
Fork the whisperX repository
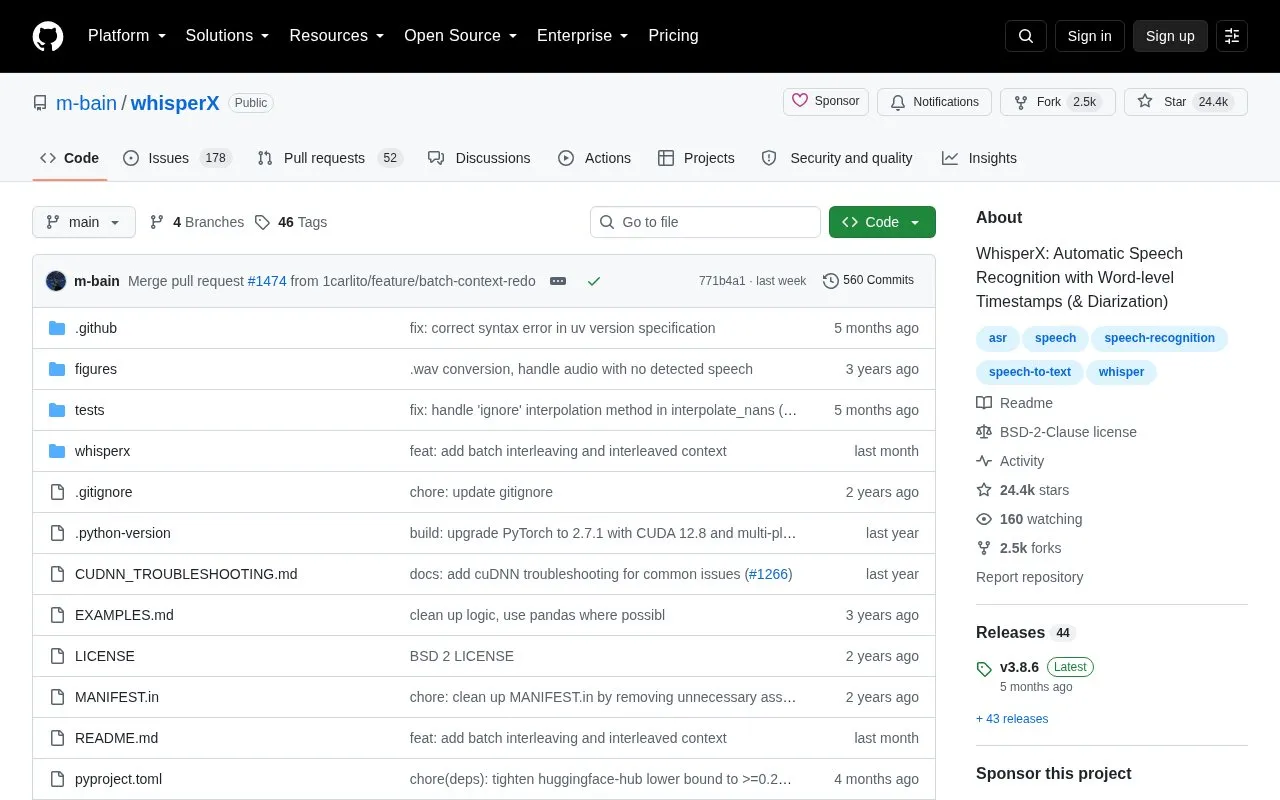tap(1058, 102)
